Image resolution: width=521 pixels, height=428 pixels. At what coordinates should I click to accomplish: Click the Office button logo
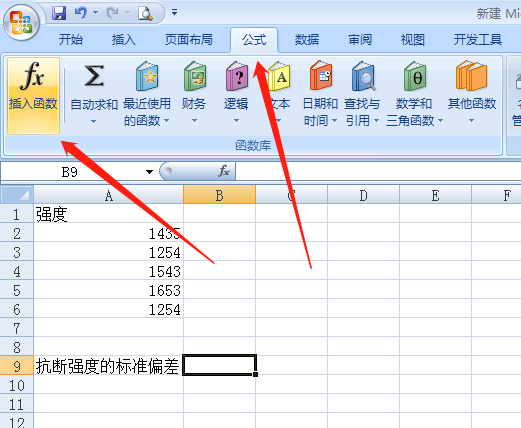click(x=21, y=22)
